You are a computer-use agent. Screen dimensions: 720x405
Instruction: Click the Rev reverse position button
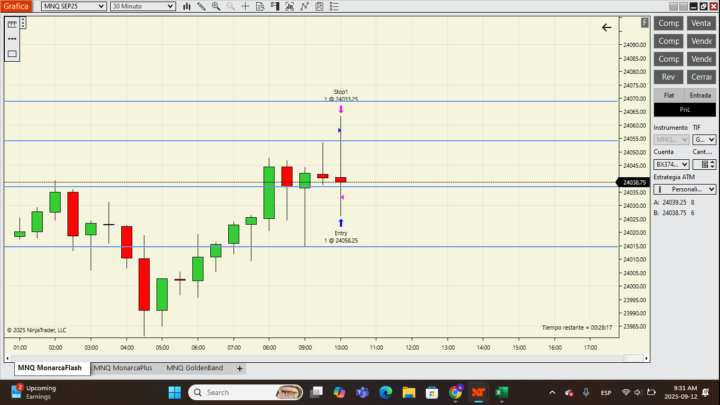pos(668,77)
